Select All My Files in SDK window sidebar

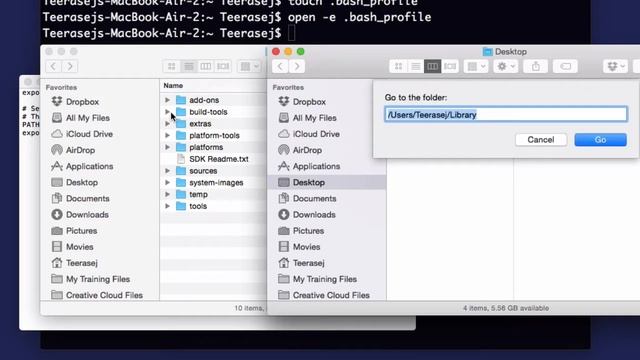point(80,118)
